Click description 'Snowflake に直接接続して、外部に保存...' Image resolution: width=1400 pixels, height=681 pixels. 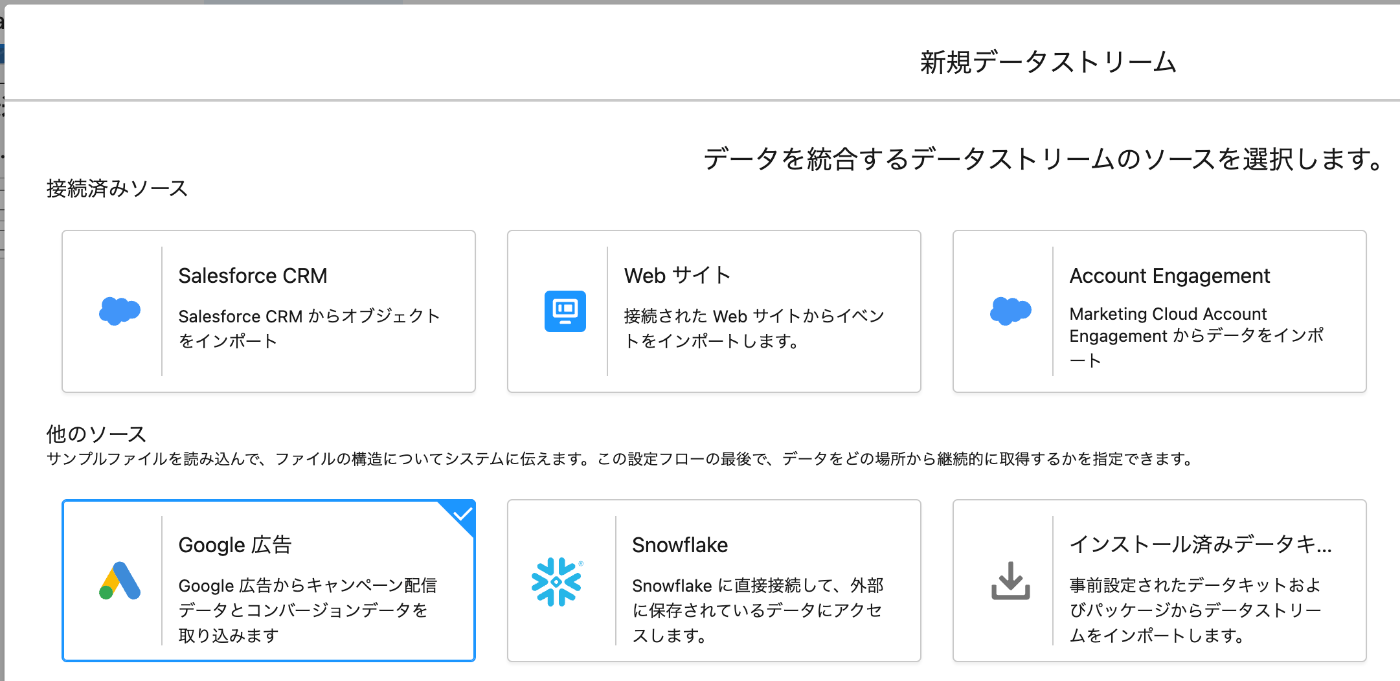point(758,610)
